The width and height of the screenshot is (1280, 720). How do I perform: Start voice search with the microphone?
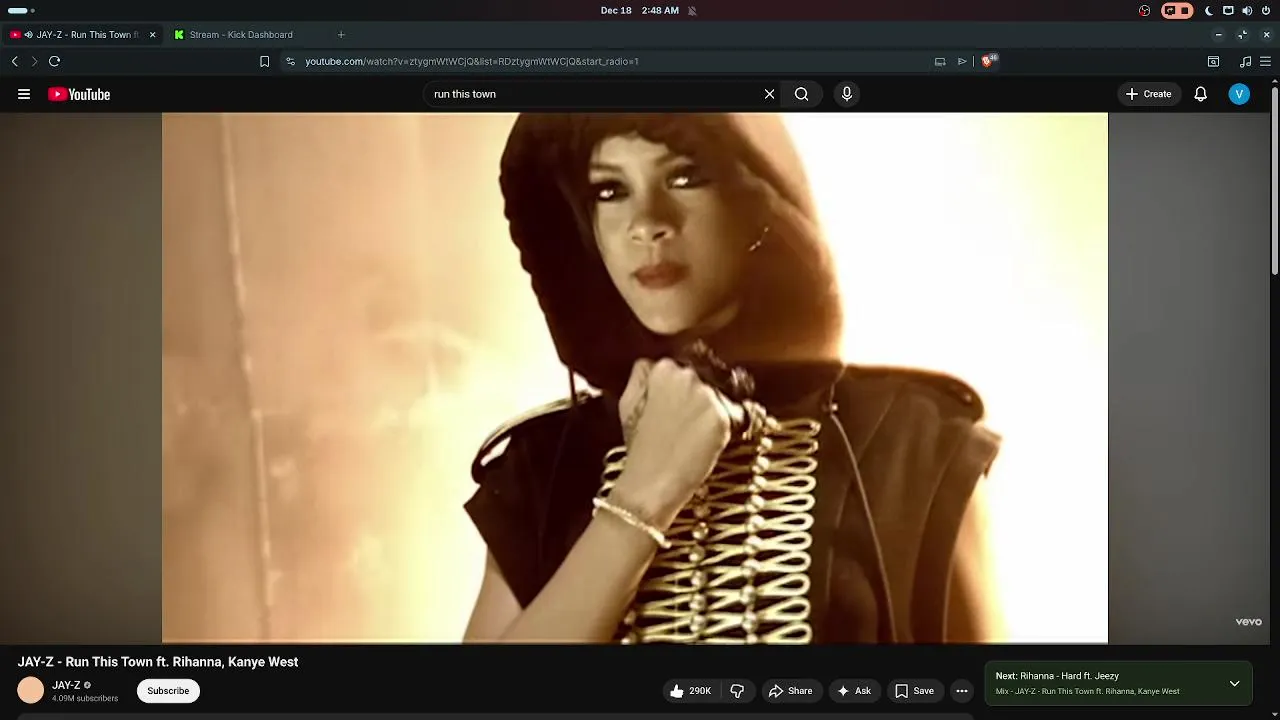pos(847,94)
